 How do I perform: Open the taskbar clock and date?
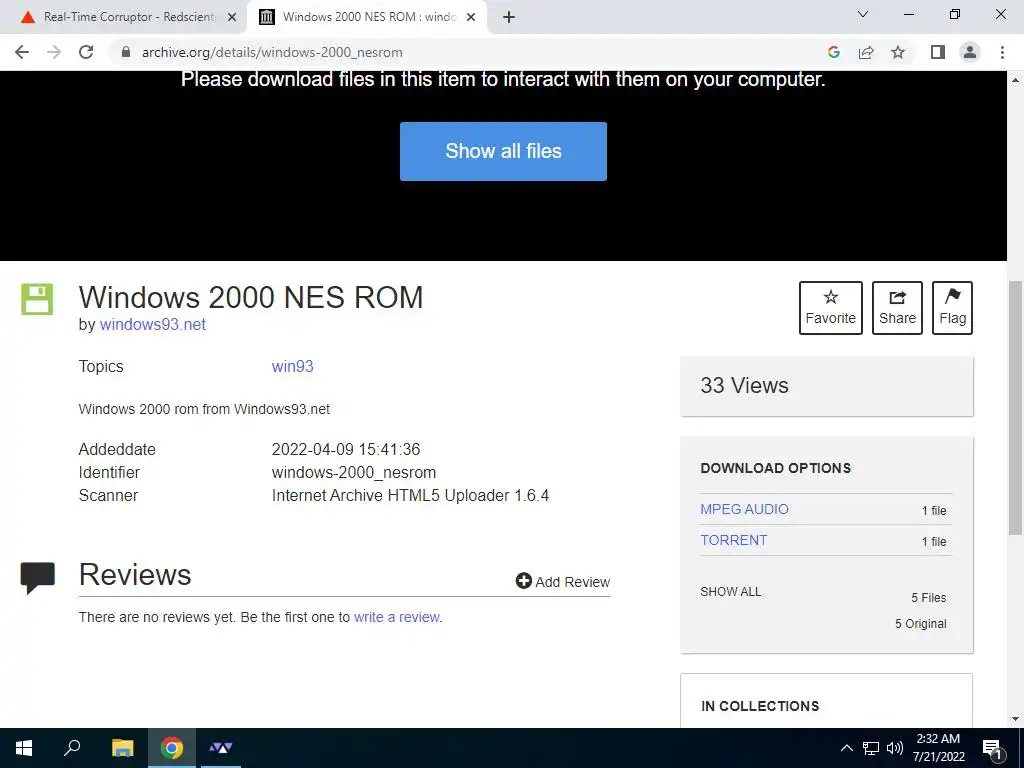point(938,748)
